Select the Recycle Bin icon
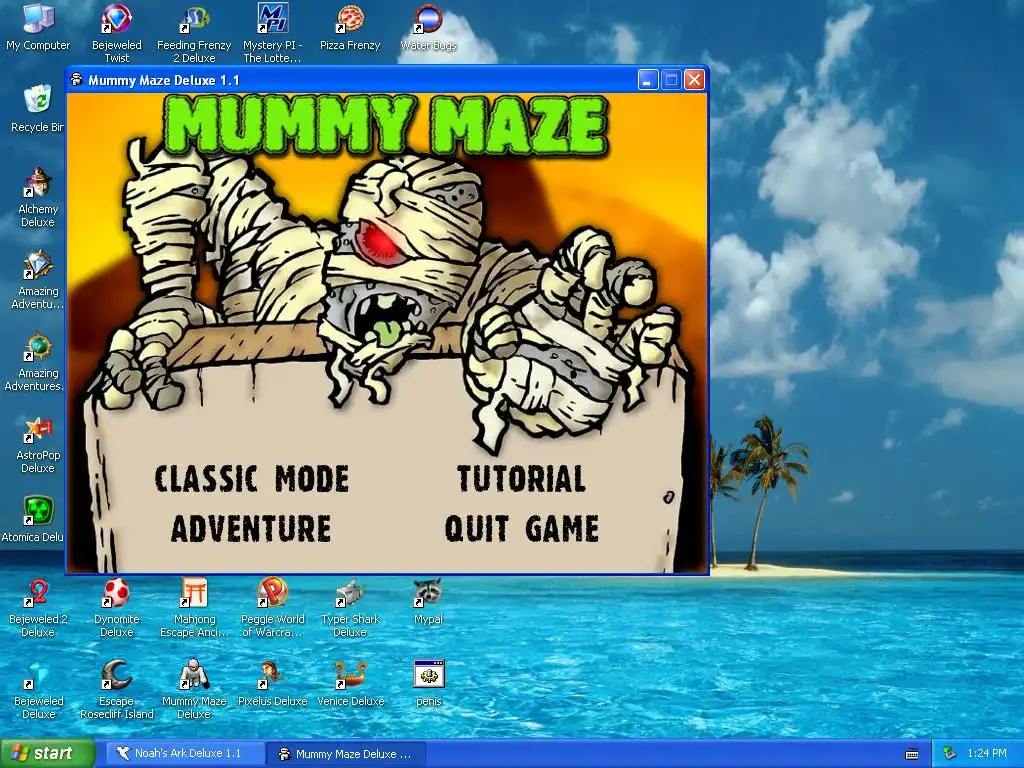The width and height of the screenshot is (1024, 768). click(x=37, y=108)
